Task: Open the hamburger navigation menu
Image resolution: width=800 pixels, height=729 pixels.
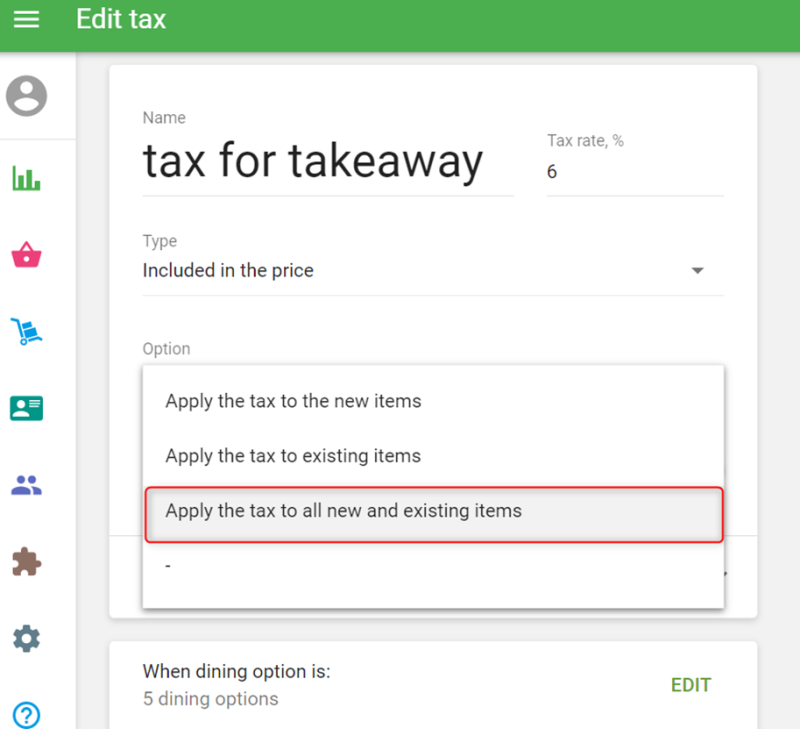Action: tap(26, 19)
